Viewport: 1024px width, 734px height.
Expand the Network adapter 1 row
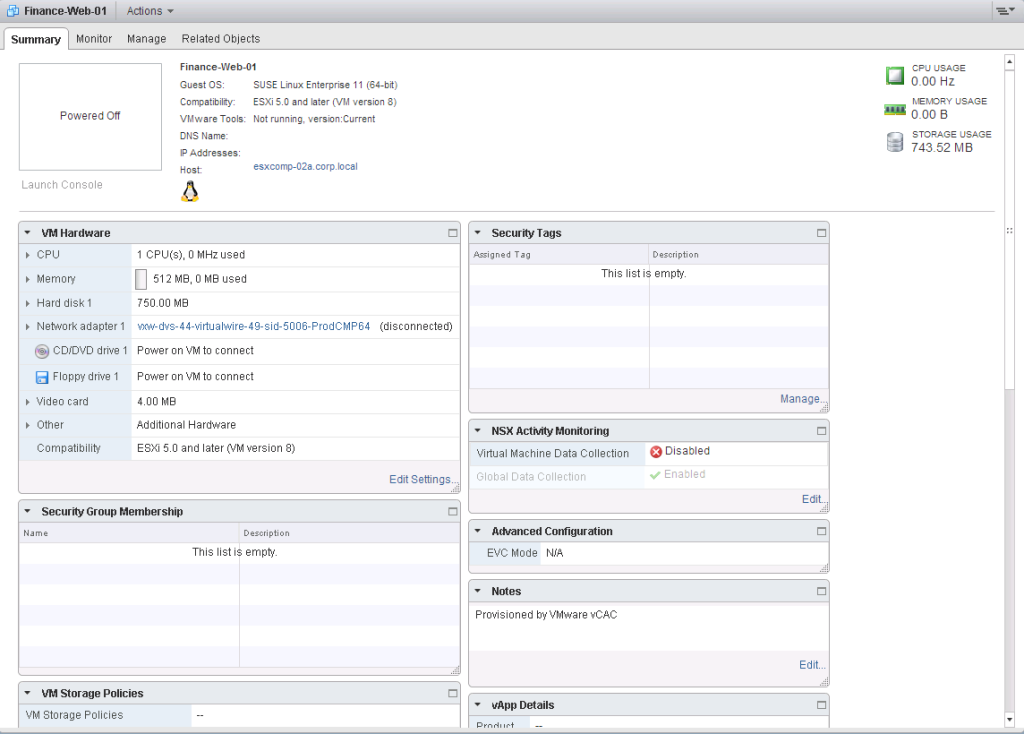click(x=27, y=327)
